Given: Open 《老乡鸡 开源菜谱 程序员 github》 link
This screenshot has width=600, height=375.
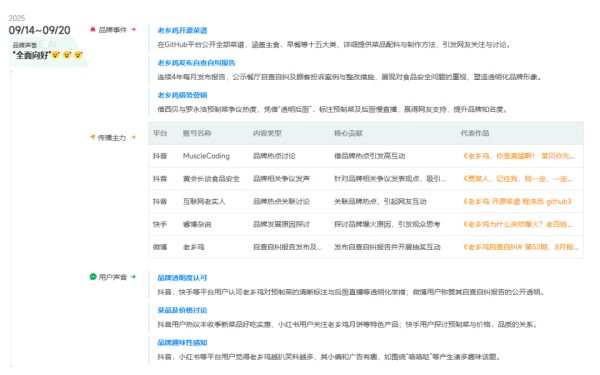Looking at the screenshot, I should pos(518,202).
